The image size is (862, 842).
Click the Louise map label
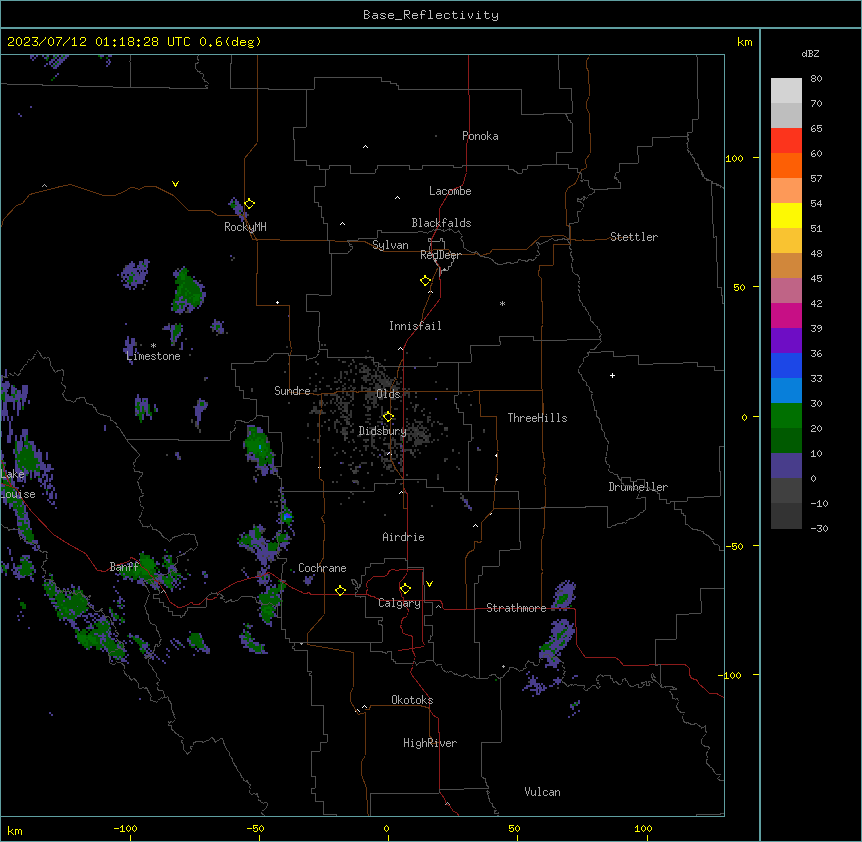(18, 494)
